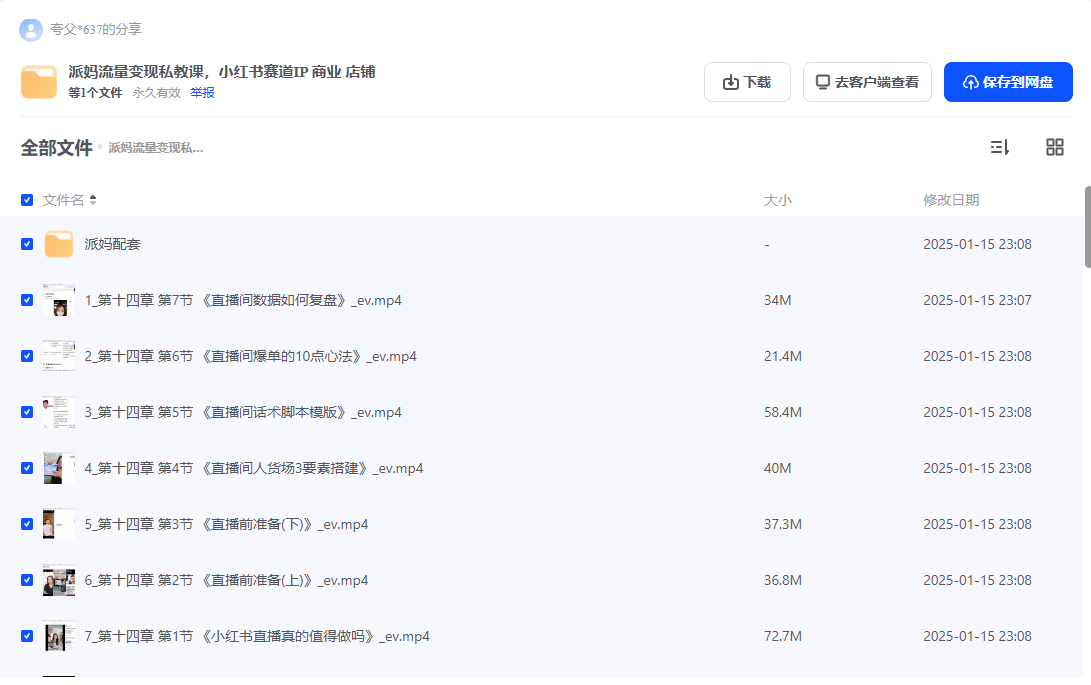Viewport: 1091px width, 685px height.
Task: Uncheck the 直播间人货场3要素搭建 checkbox
Action: [x=27, y=469]
